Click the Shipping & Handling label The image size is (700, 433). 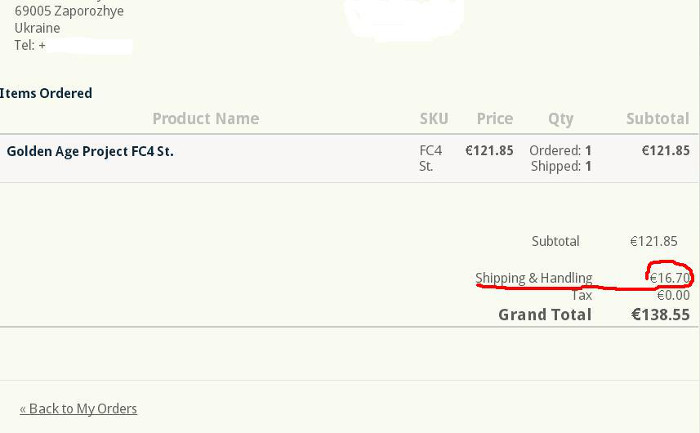tap(533, 278)
